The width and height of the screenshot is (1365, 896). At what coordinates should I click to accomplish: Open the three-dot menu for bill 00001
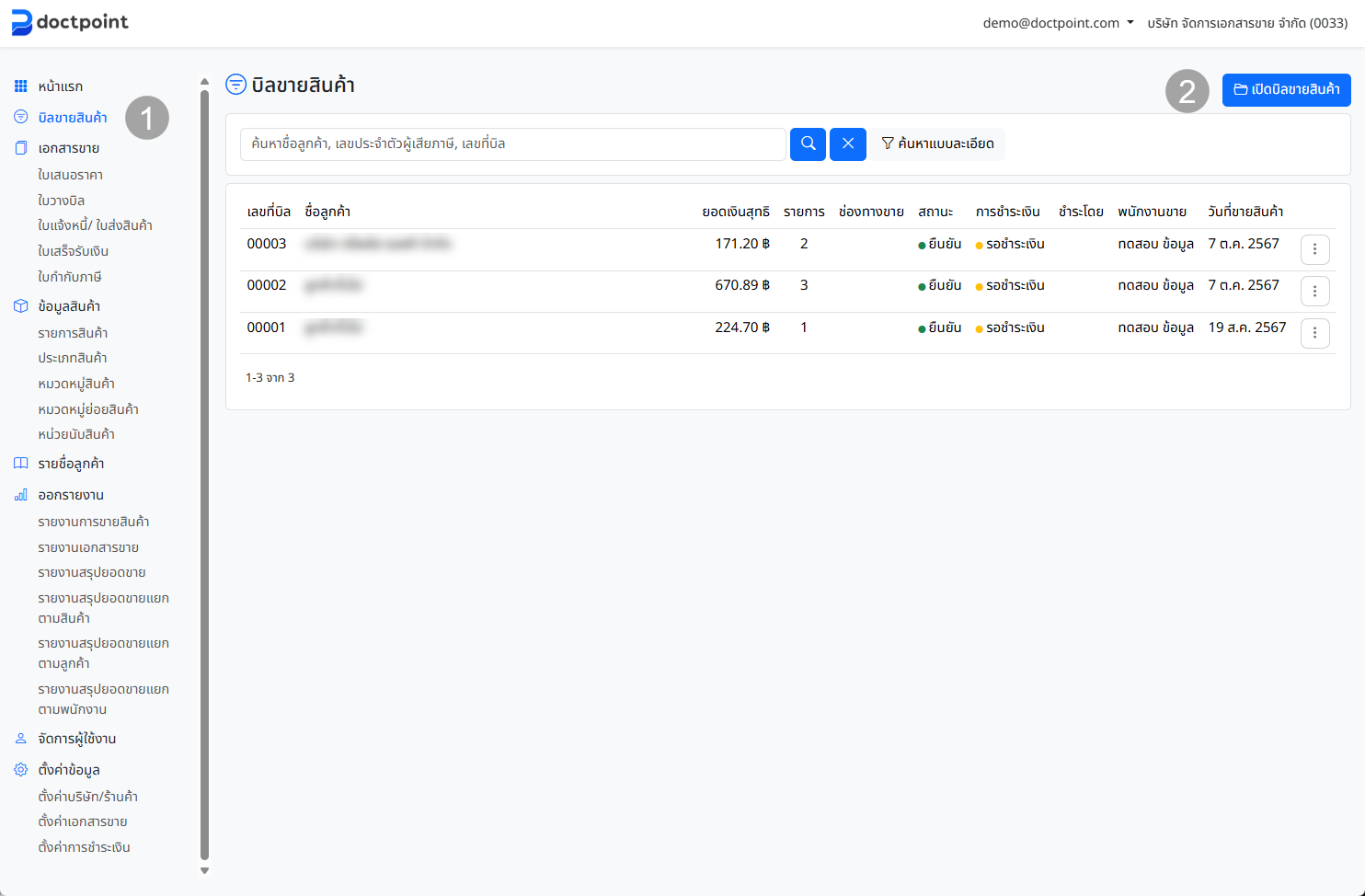click(x=1314, y=333)
